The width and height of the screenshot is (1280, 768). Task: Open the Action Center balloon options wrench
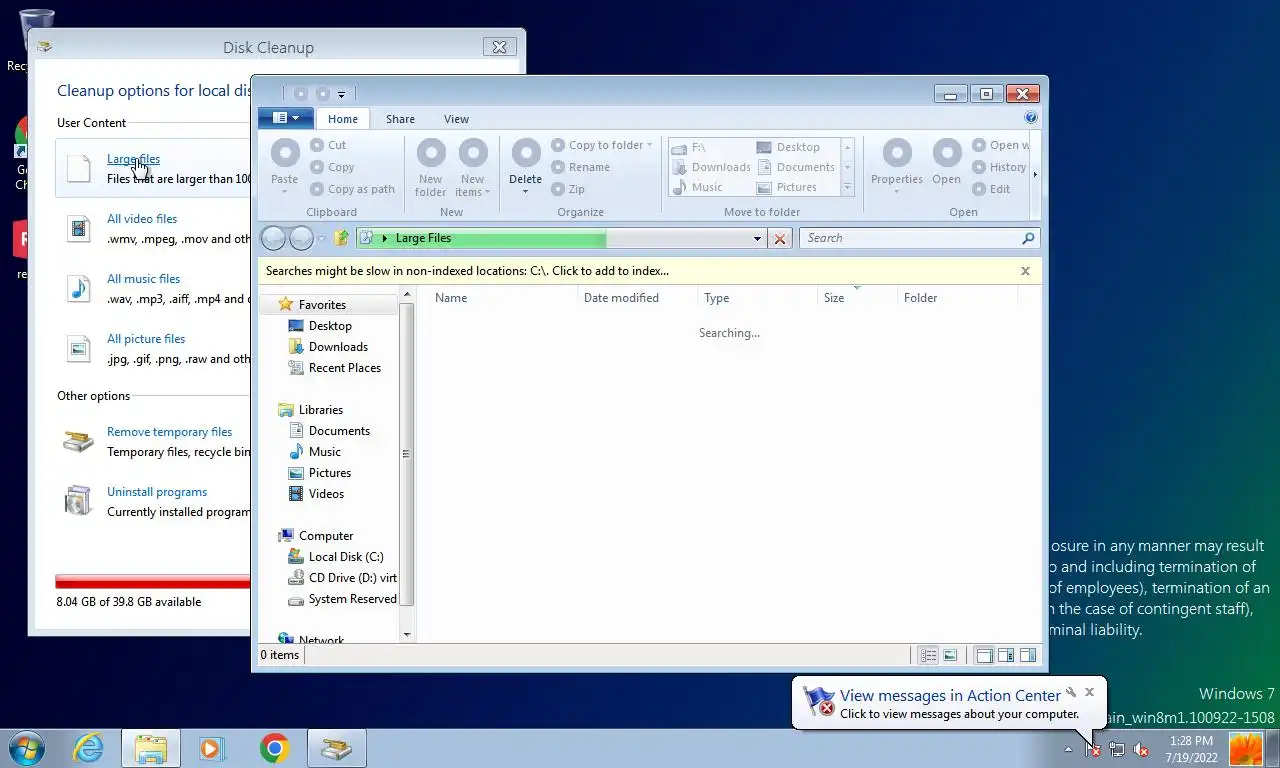tap(1070, 692)
